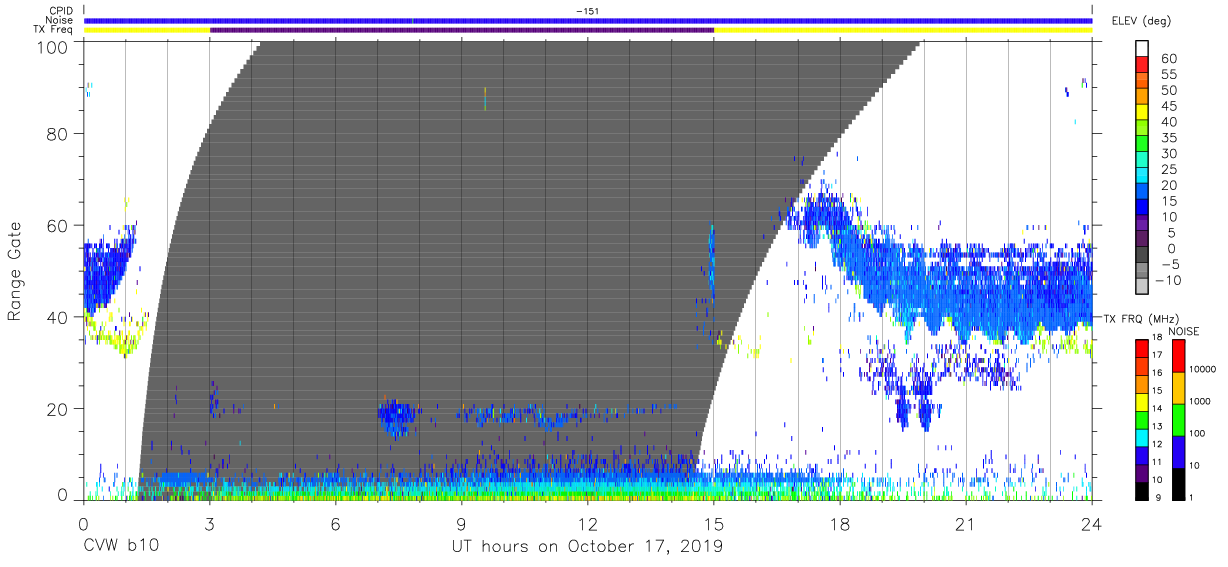Click the orange segment of the NOISE colorbar
Screen dimensions: 1228x567
(1179, 388)
